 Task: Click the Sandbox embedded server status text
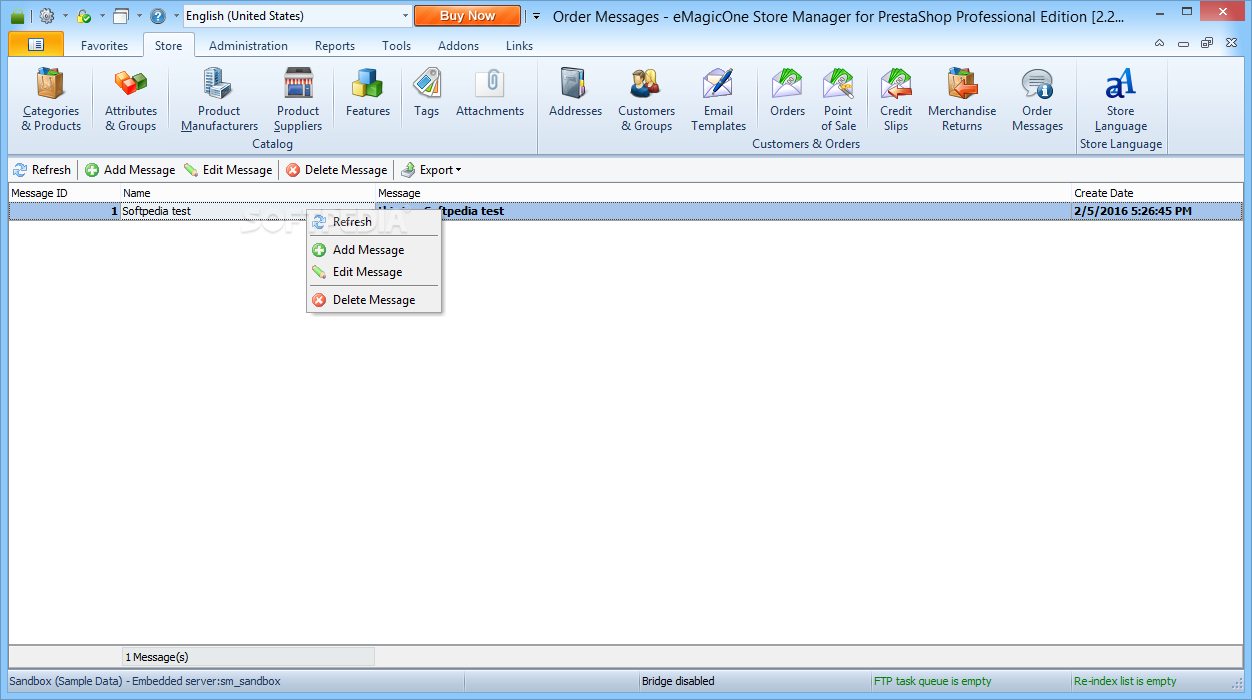(145, 681)
